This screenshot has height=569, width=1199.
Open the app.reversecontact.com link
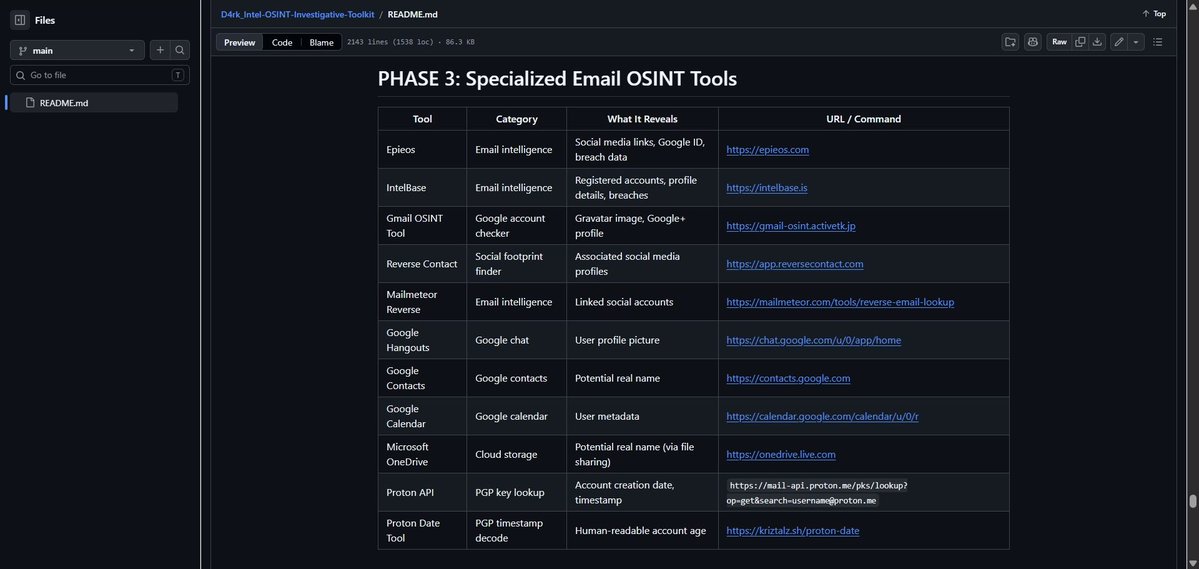[794, 264]
